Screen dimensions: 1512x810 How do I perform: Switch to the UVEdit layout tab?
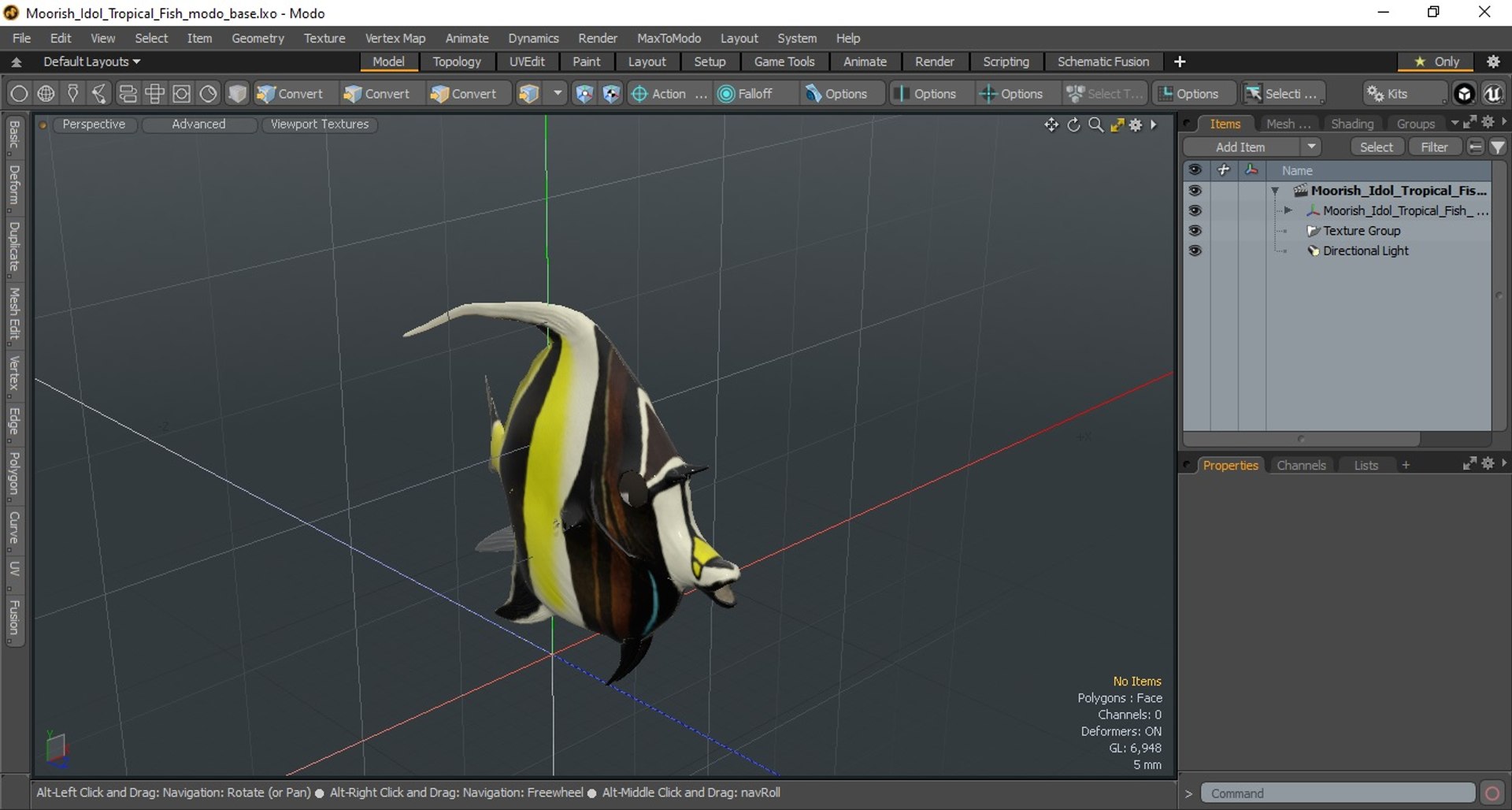pyautogui.click(x=527, y=61)
